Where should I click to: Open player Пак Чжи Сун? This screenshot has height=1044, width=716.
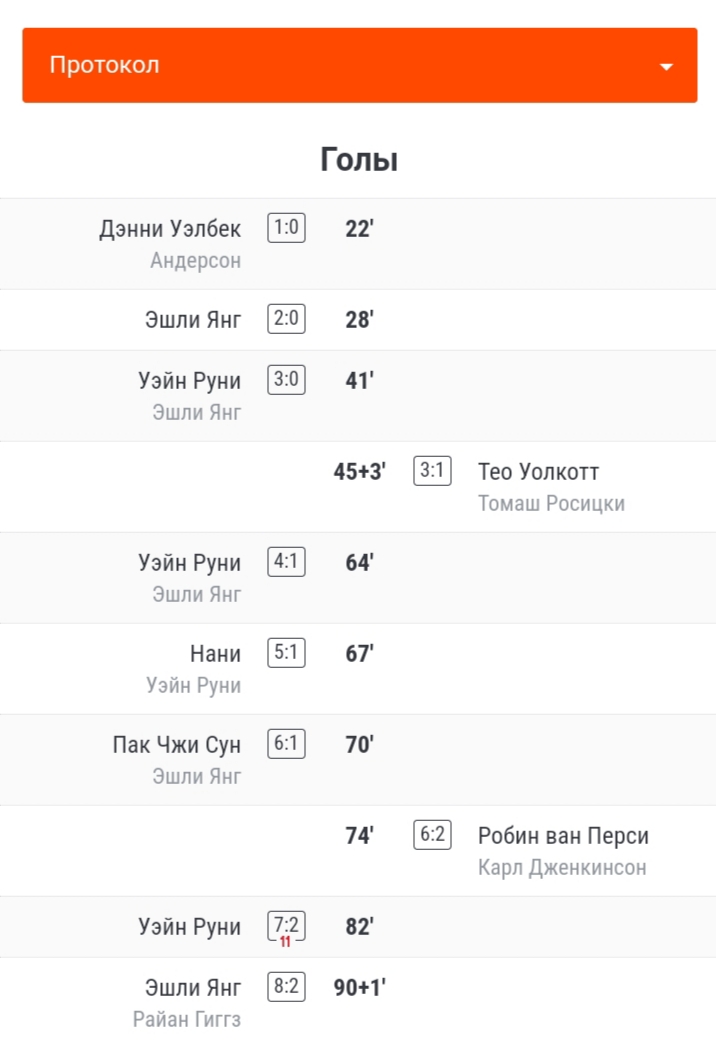pyautogui.click(x=177, y=744)
